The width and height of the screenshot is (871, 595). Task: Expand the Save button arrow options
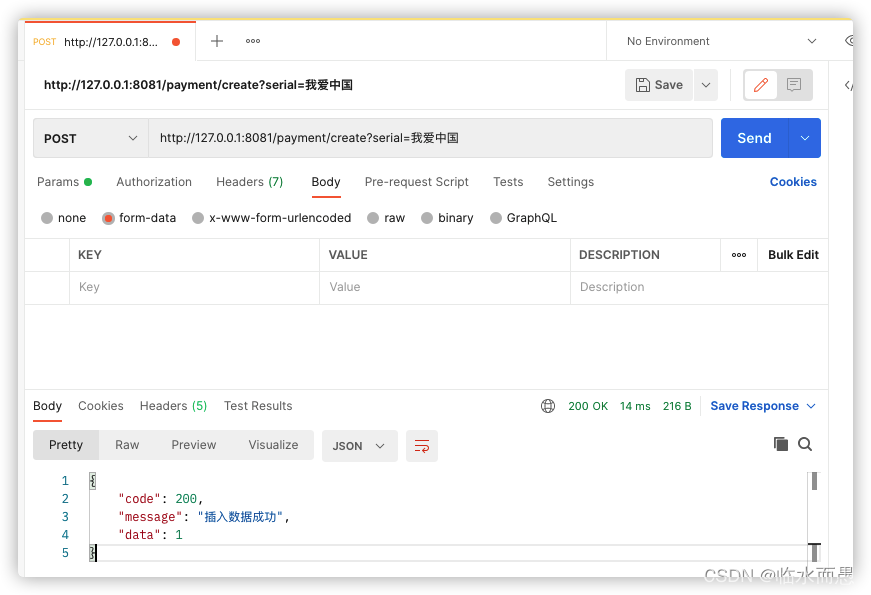point(705,85)
